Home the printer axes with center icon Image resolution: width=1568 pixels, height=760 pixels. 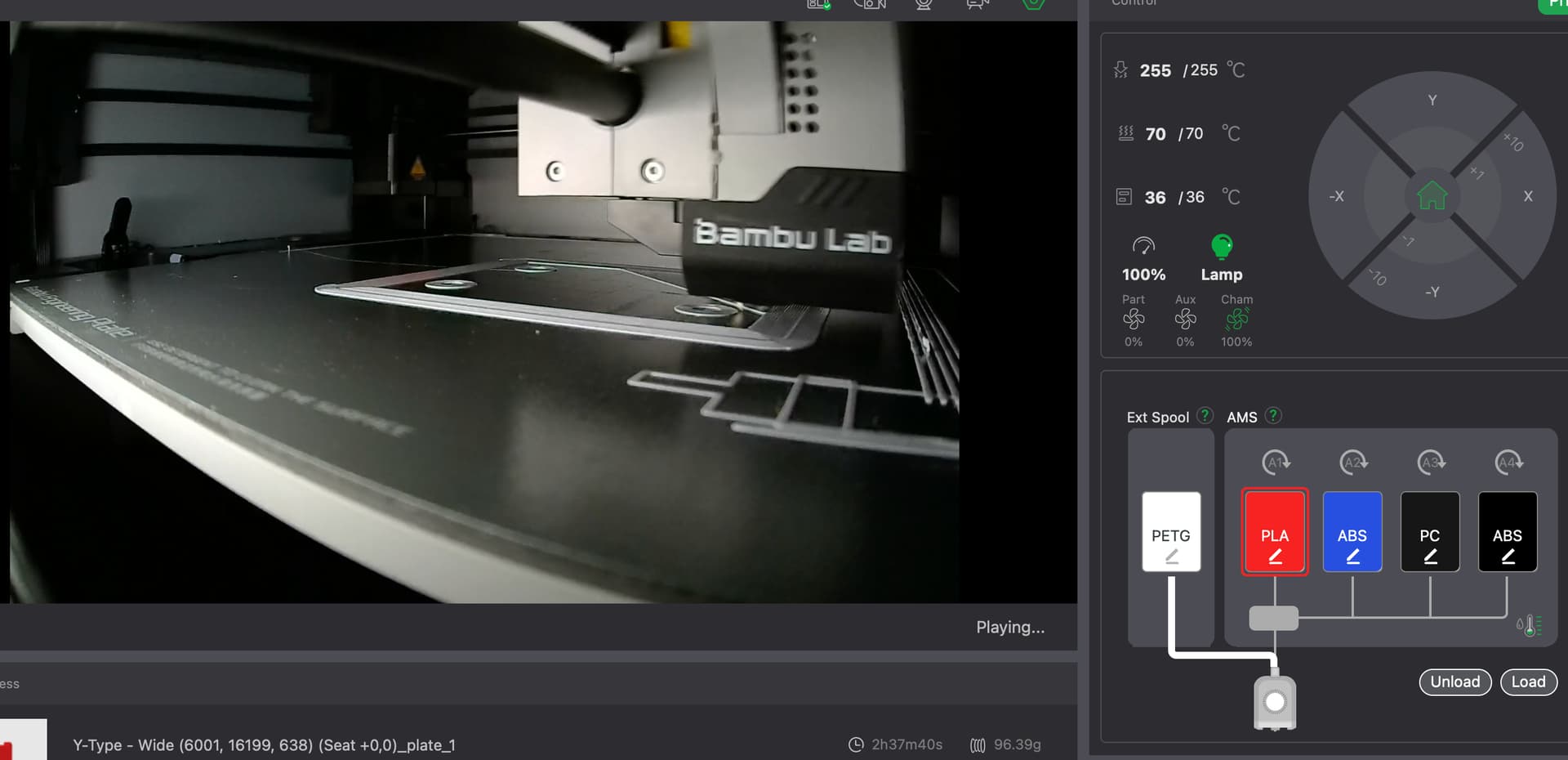click(x=1432, y=196)
